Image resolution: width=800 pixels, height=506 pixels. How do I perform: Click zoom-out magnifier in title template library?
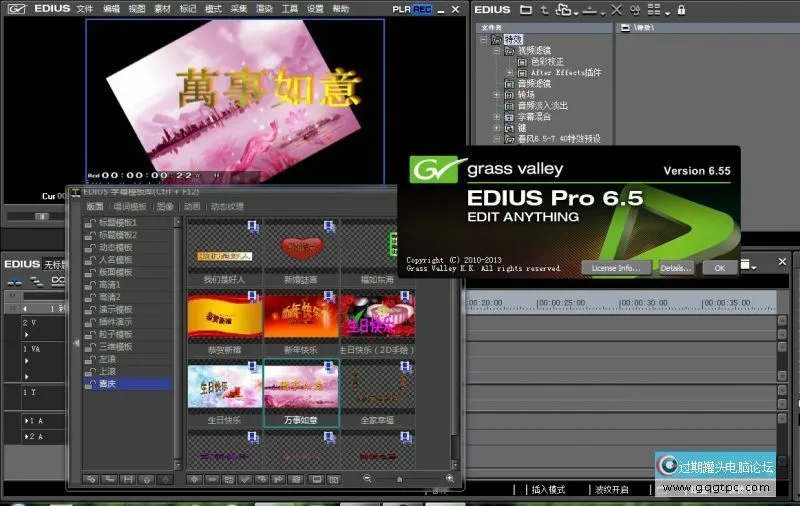click(x=368, y=479)
